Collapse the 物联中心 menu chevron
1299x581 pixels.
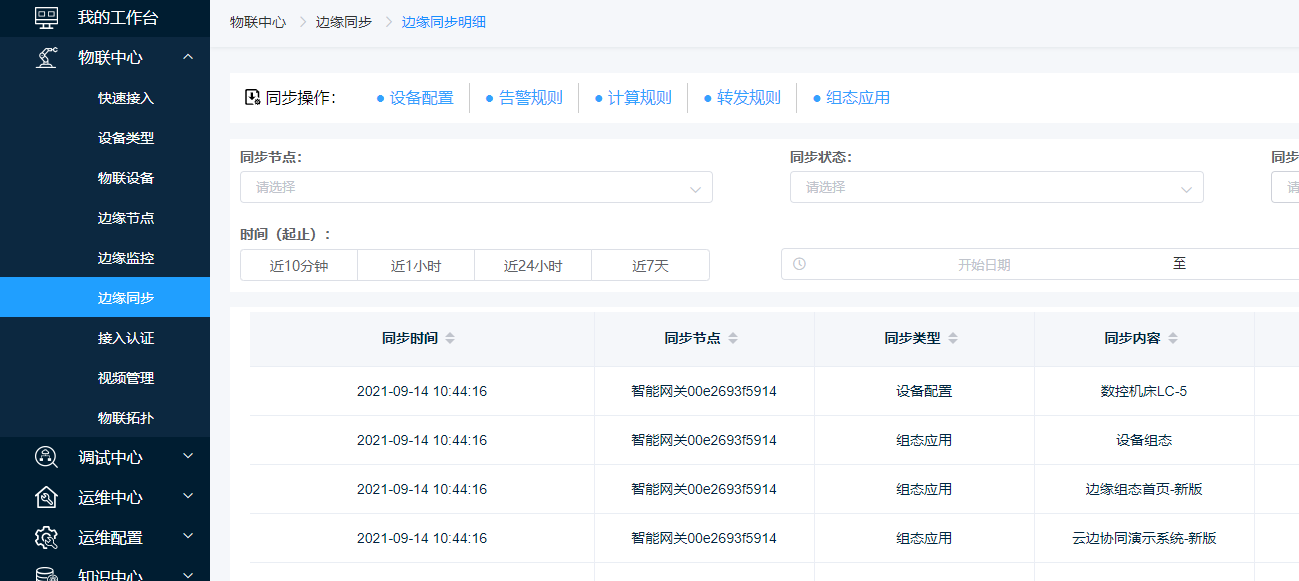[188, 57]
